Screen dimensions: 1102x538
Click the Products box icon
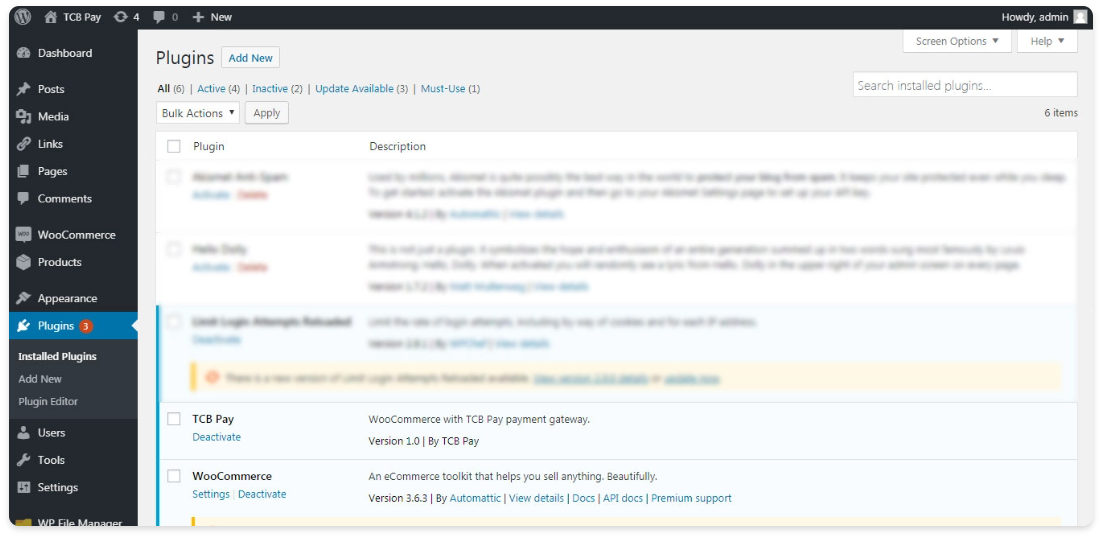pyautogui.click(x=24, y=262)
